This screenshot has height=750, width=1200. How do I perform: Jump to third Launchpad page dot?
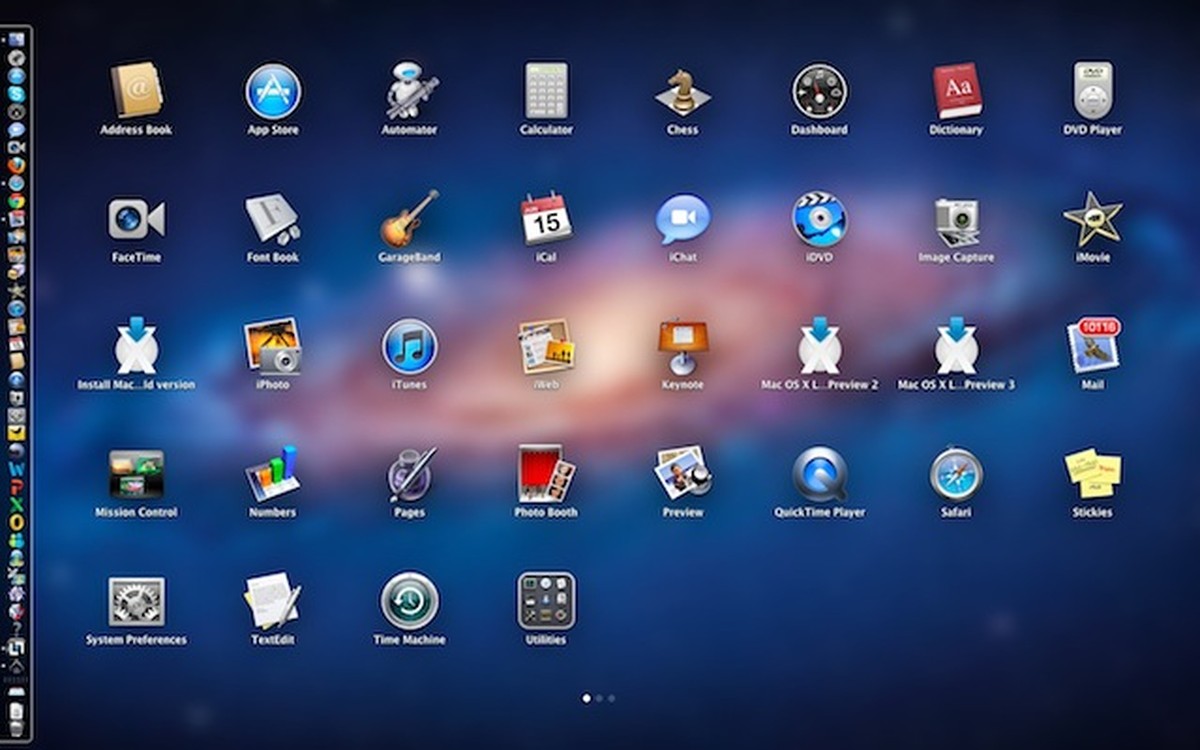tap(612, 698)
